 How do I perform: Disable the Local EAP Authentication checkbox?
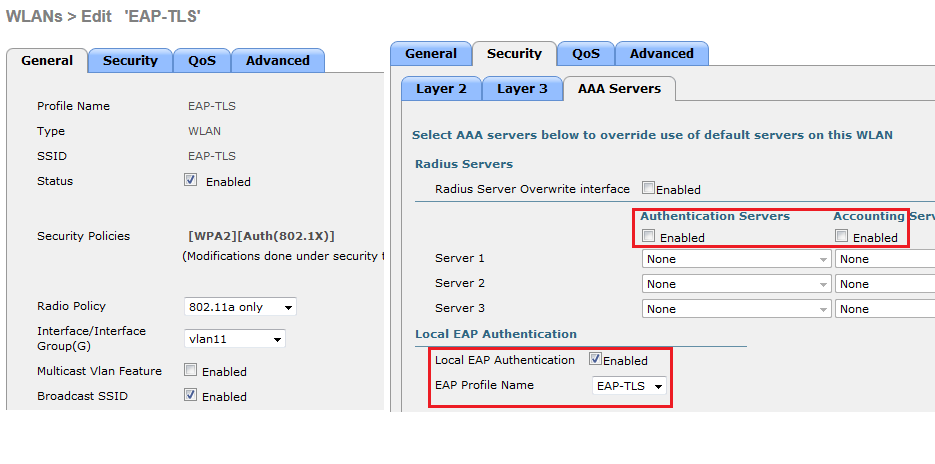click(x=596, y=359)
